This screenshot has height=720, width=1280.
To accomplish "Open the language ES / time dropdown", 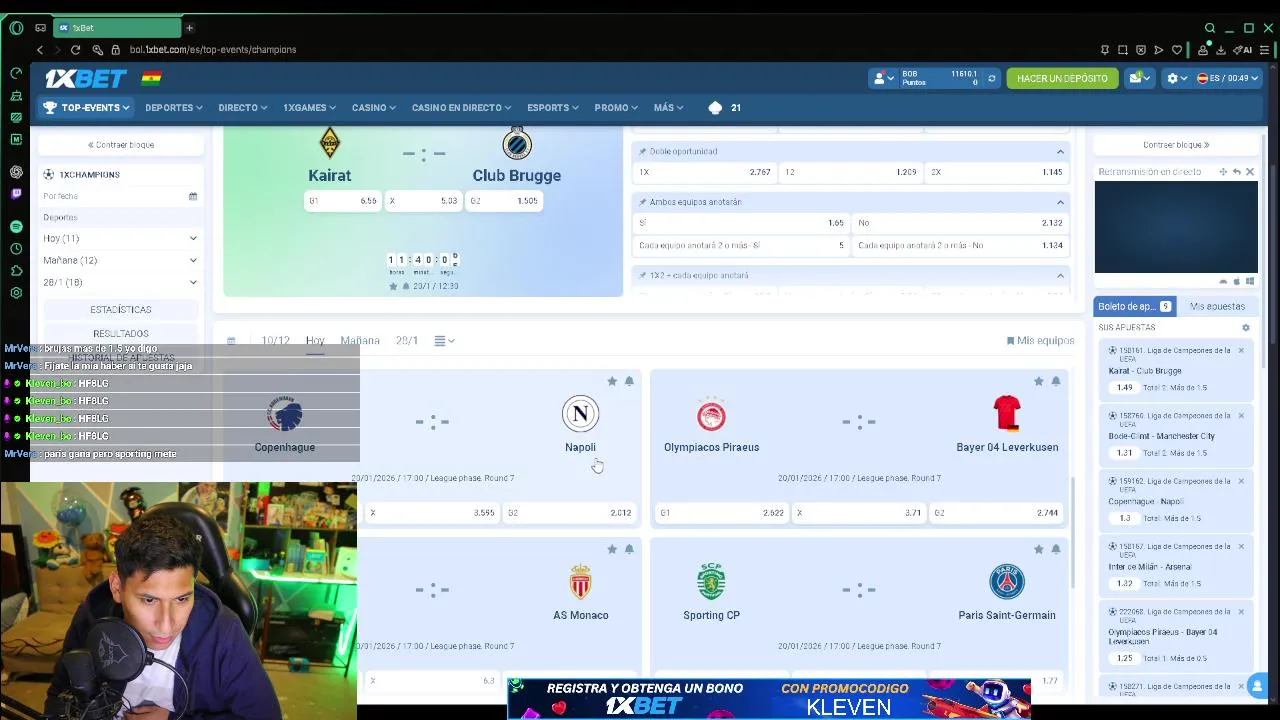I will [1228, 78].
